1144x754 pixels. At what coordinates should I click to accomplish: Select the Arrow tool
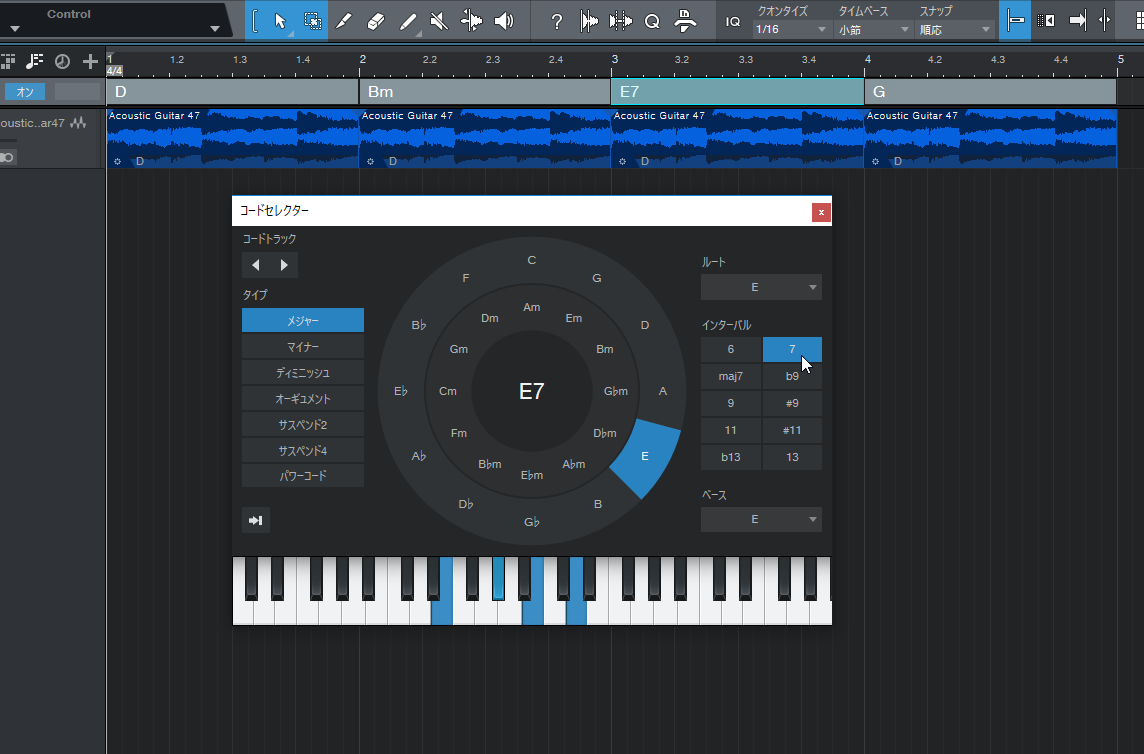pos(281,21)
